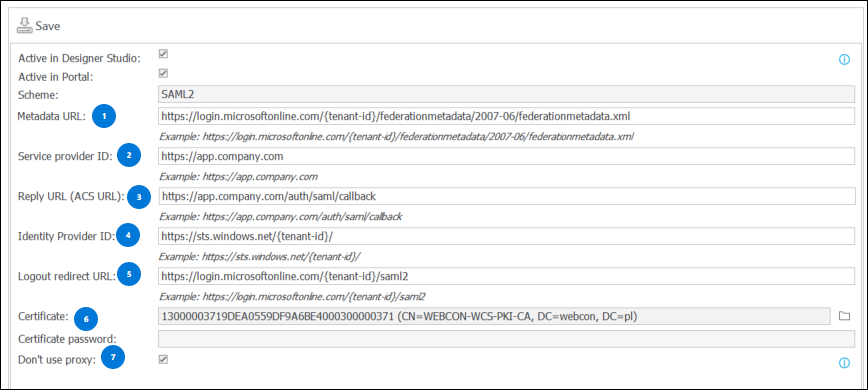Screen dimensions: 868x390
Task: Click the Metadata URL input field
Action: [507, 117]
